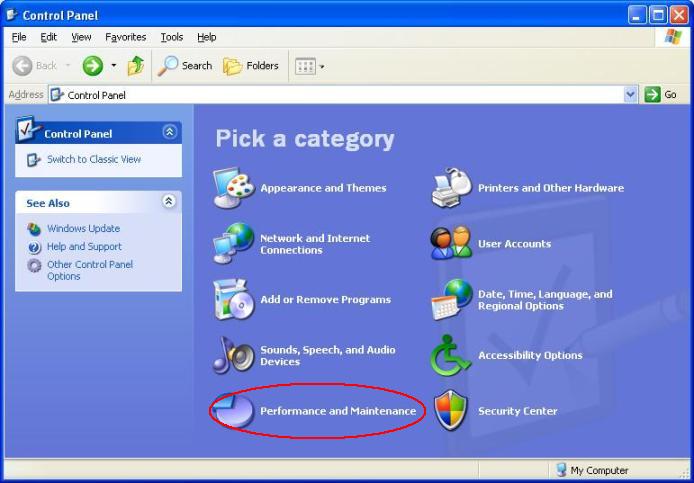Click the Go button next to address bar
Screen dimensions: 694x483
click(x=661, y=94)
